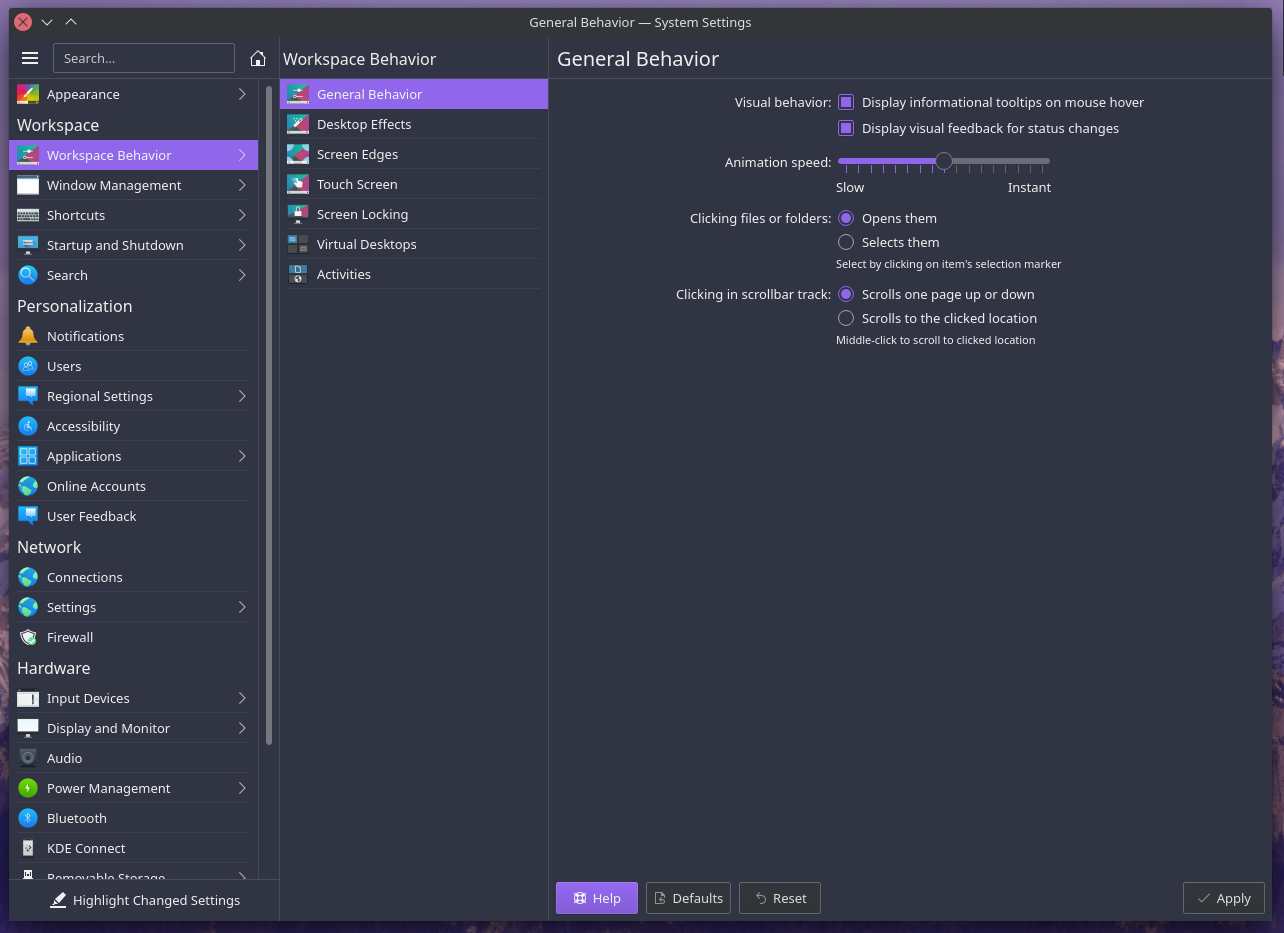
Task: Click the Search input field
Action: (144, 58)
